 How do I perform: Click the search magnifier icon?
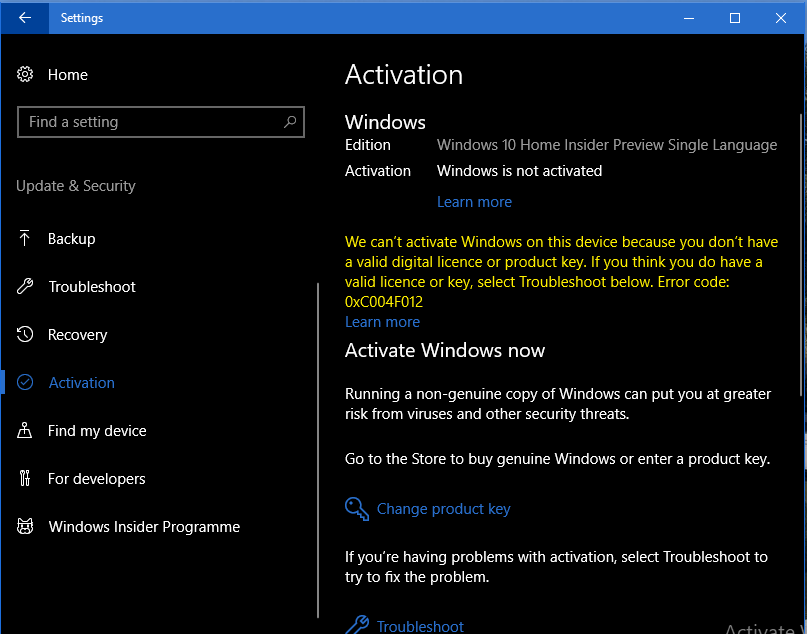tap(290, 122)
